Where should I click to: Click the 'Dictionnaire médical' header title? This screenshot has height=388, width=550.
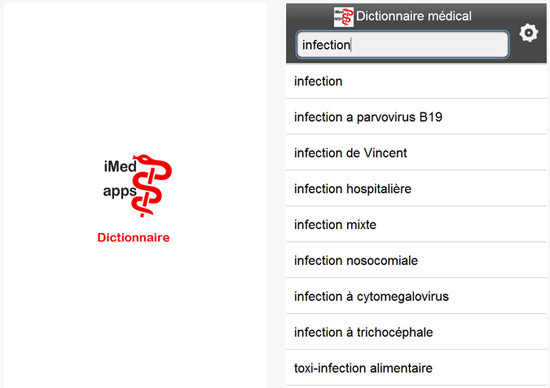(414, 16)
